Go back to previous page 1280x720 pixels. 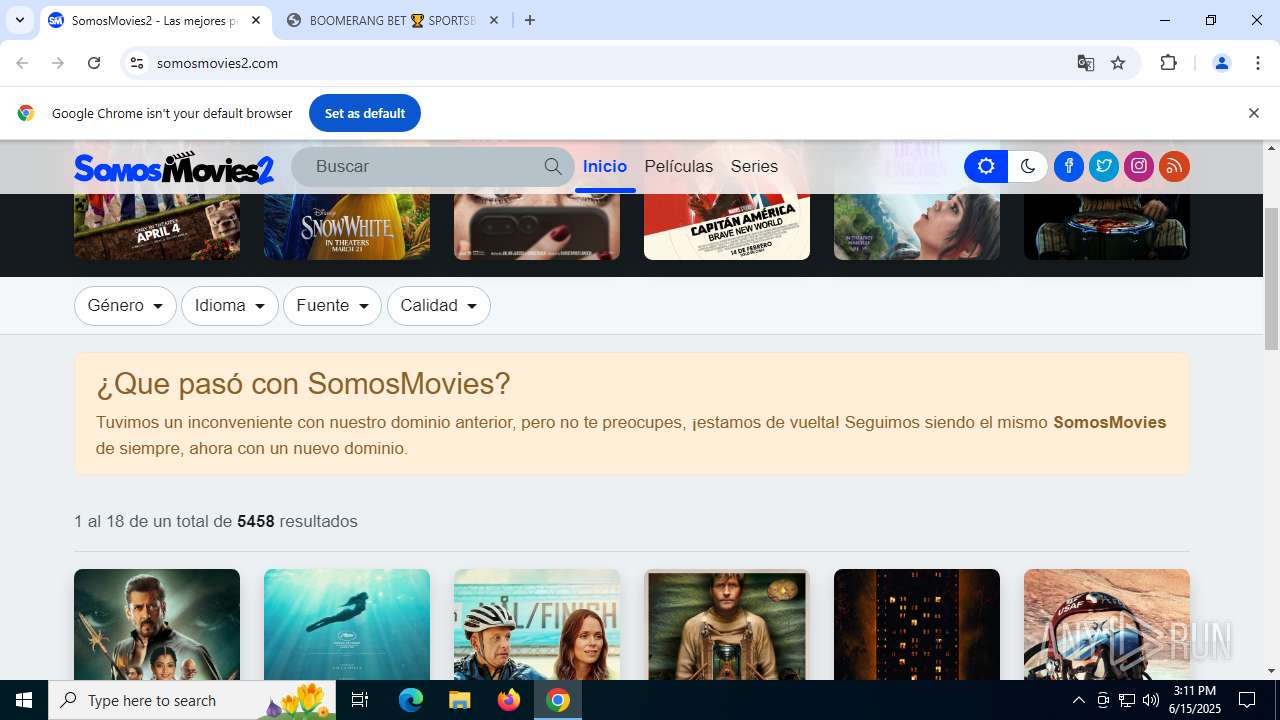(22, 63)
